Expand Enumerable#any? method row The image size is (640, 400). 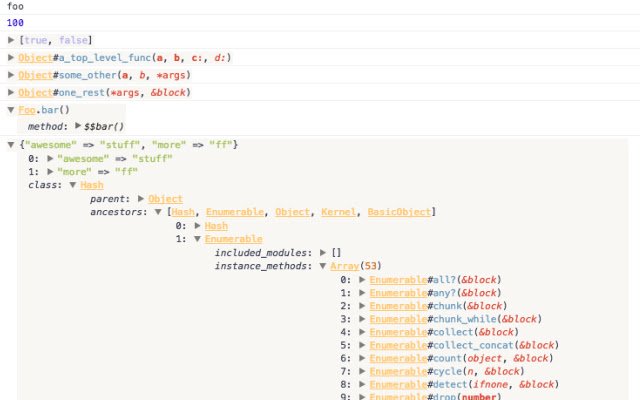click(362, 293)
